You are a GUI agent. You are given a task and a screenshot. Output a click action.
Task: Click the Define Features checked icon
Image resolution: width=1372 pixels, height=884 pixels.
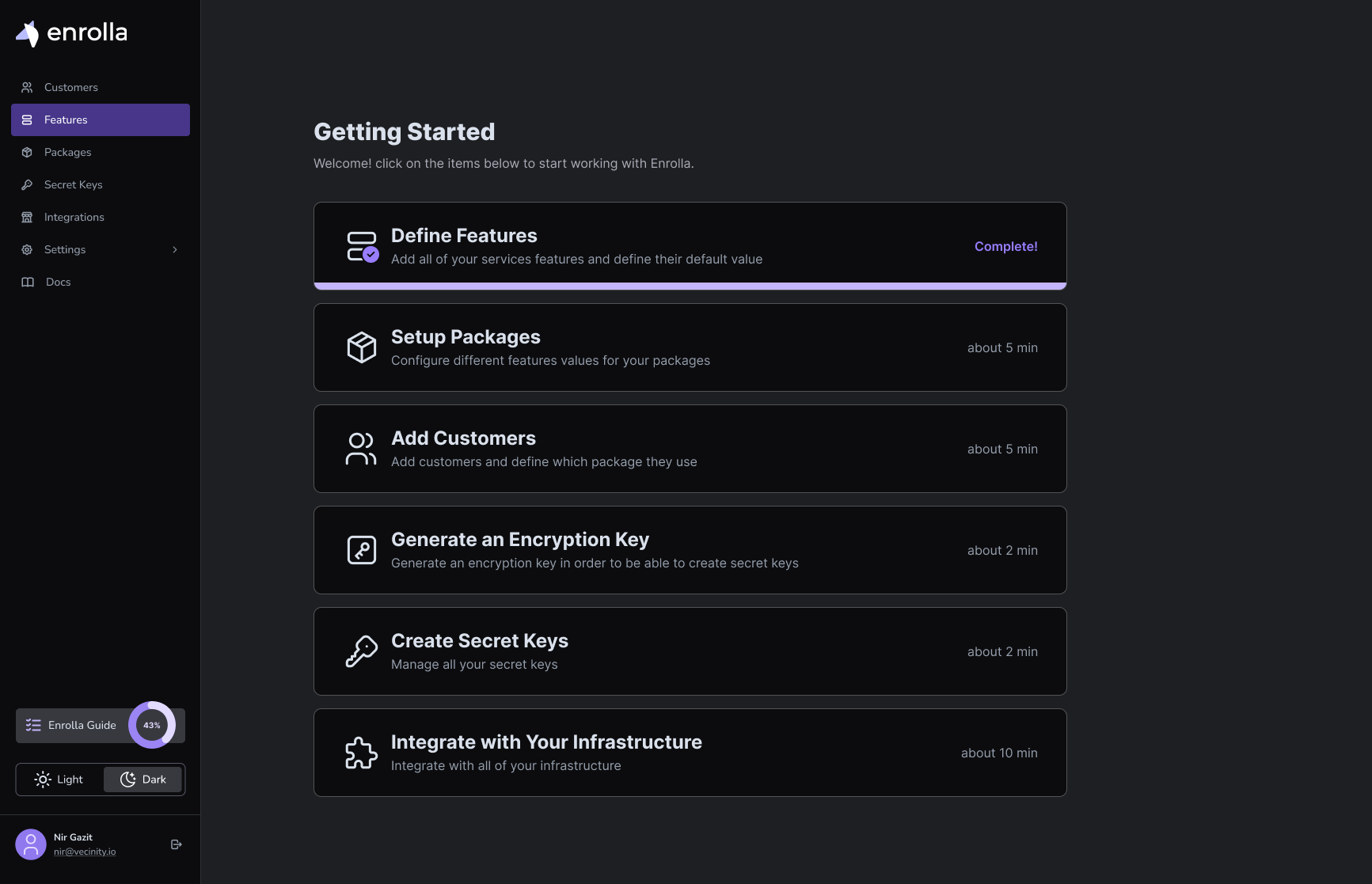pyautogui.click(x=363, y=246)
